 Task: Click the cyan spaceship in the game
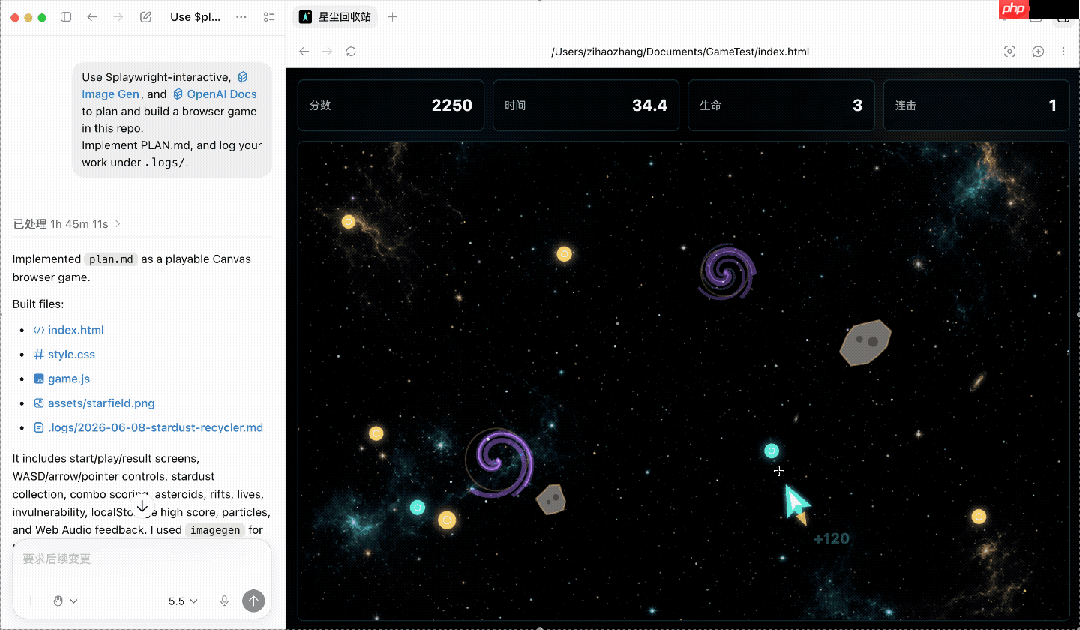[797, 504]
